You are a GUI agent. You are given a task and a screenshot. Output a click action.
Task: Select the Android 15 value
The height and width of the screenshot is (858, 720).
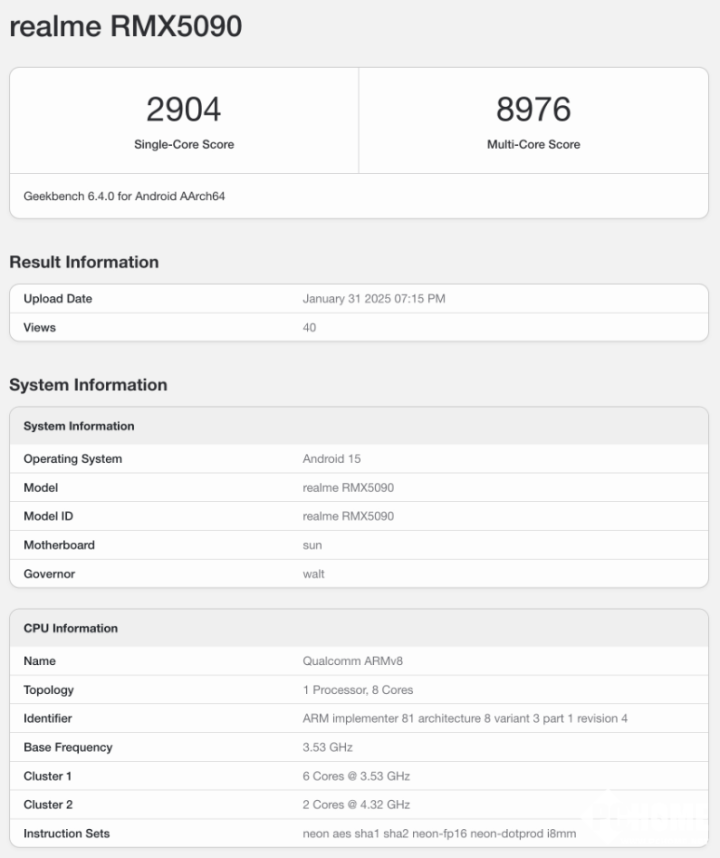pos(332,459)
